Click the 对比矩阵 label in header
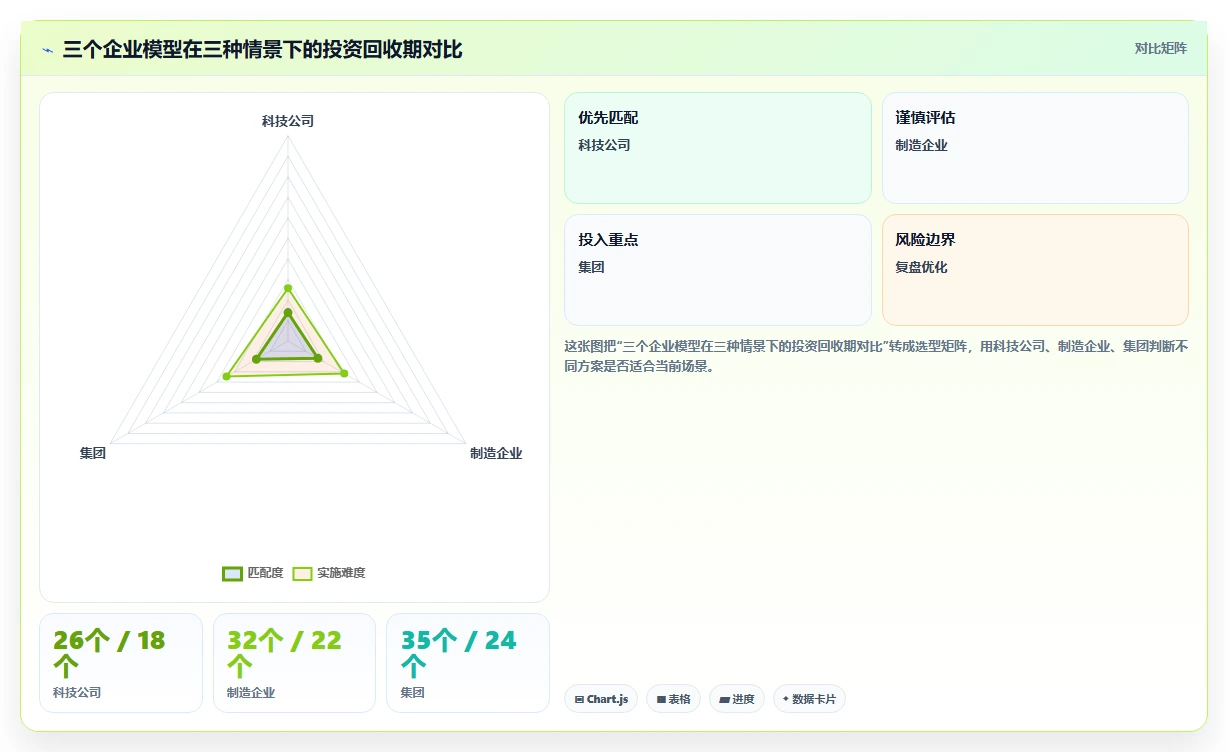The width and height of the screenshot is (1228, 752). pyautogui.click(x=1160, y=49)
